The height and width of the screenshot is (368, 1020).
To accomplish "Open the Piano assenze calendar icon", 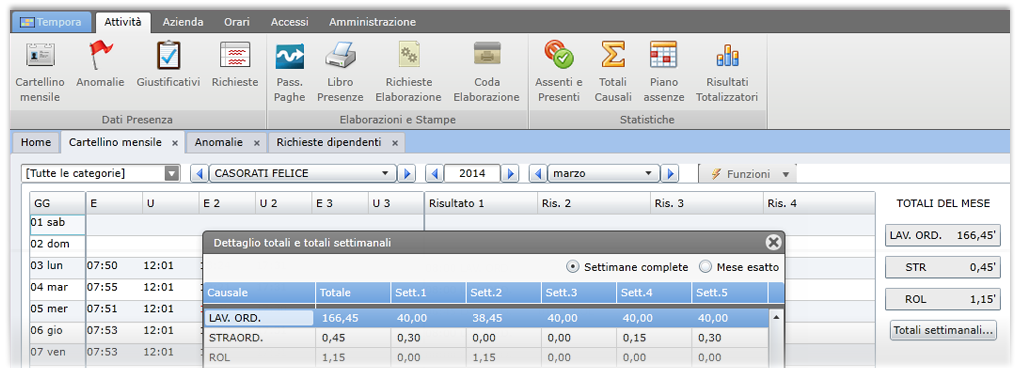I will [x=664, y=55].
